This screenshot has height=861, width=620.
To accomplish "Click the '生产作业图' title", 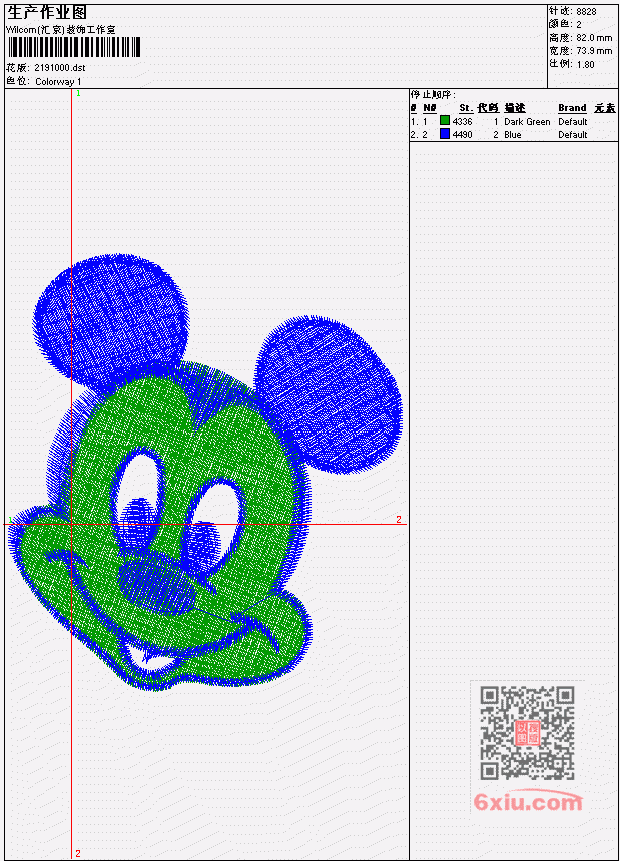I will click(47, 13).
